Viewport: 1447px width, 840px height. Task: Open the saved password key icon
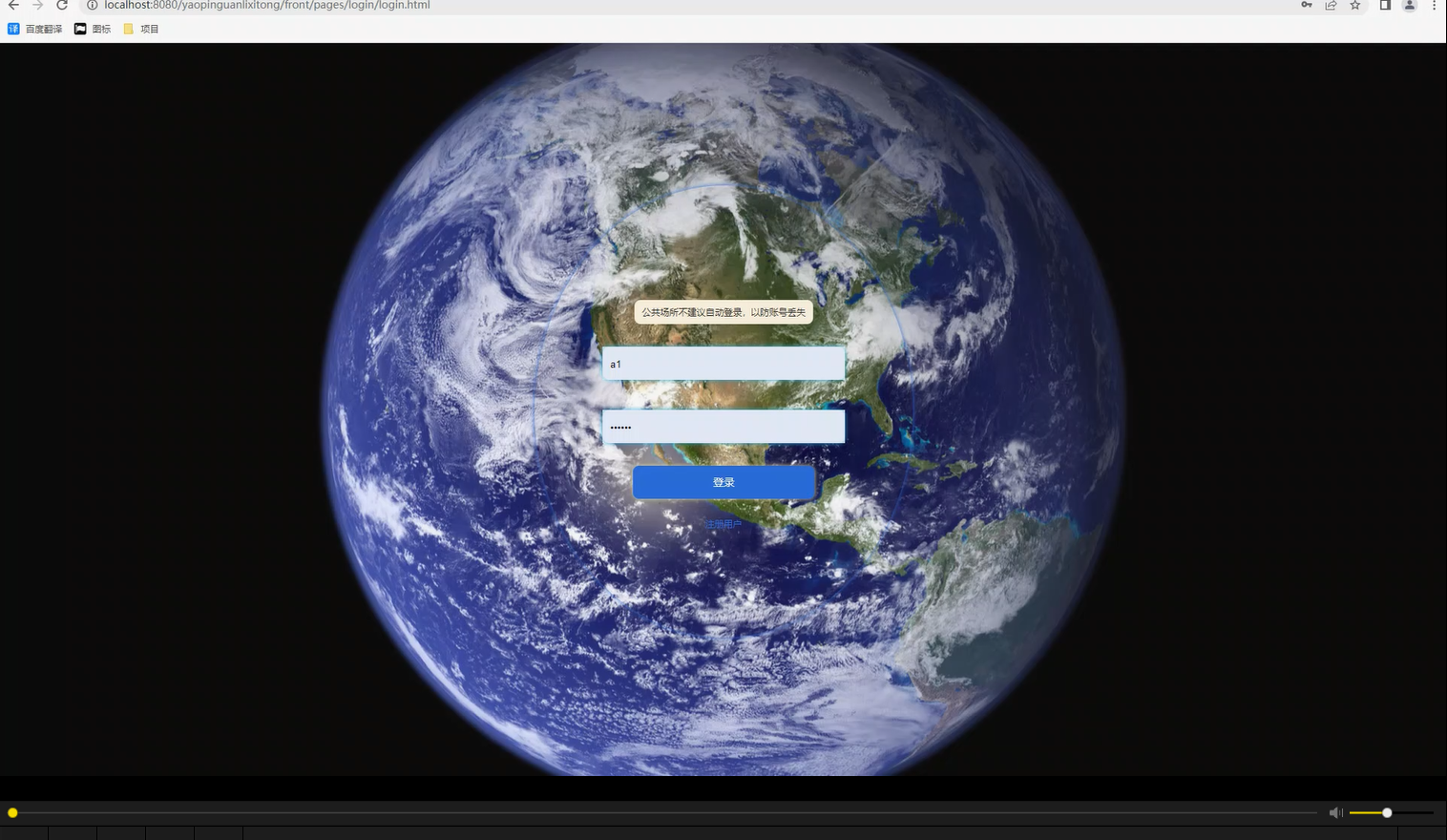coord(1307,6)
